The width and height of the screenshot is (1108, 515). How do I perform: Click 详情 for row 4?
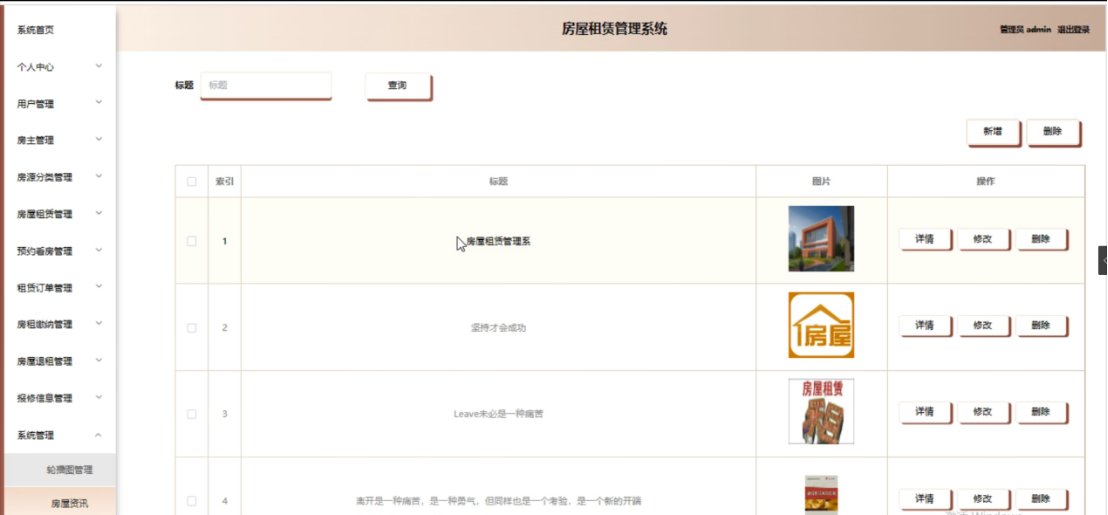point(925,499)
